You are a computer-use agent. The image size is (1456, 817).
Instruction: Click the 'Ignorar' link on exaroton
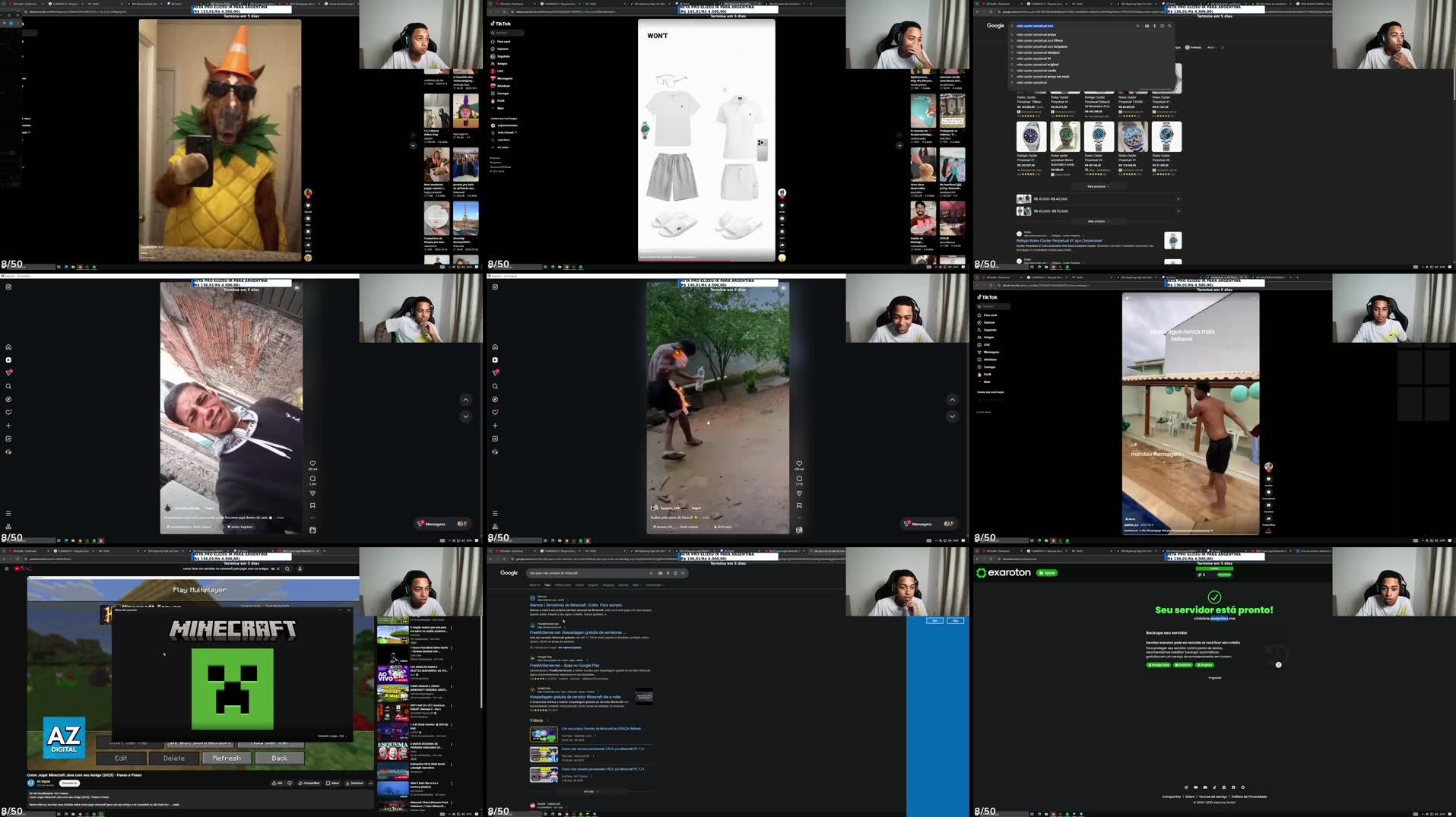[1214, 677]
